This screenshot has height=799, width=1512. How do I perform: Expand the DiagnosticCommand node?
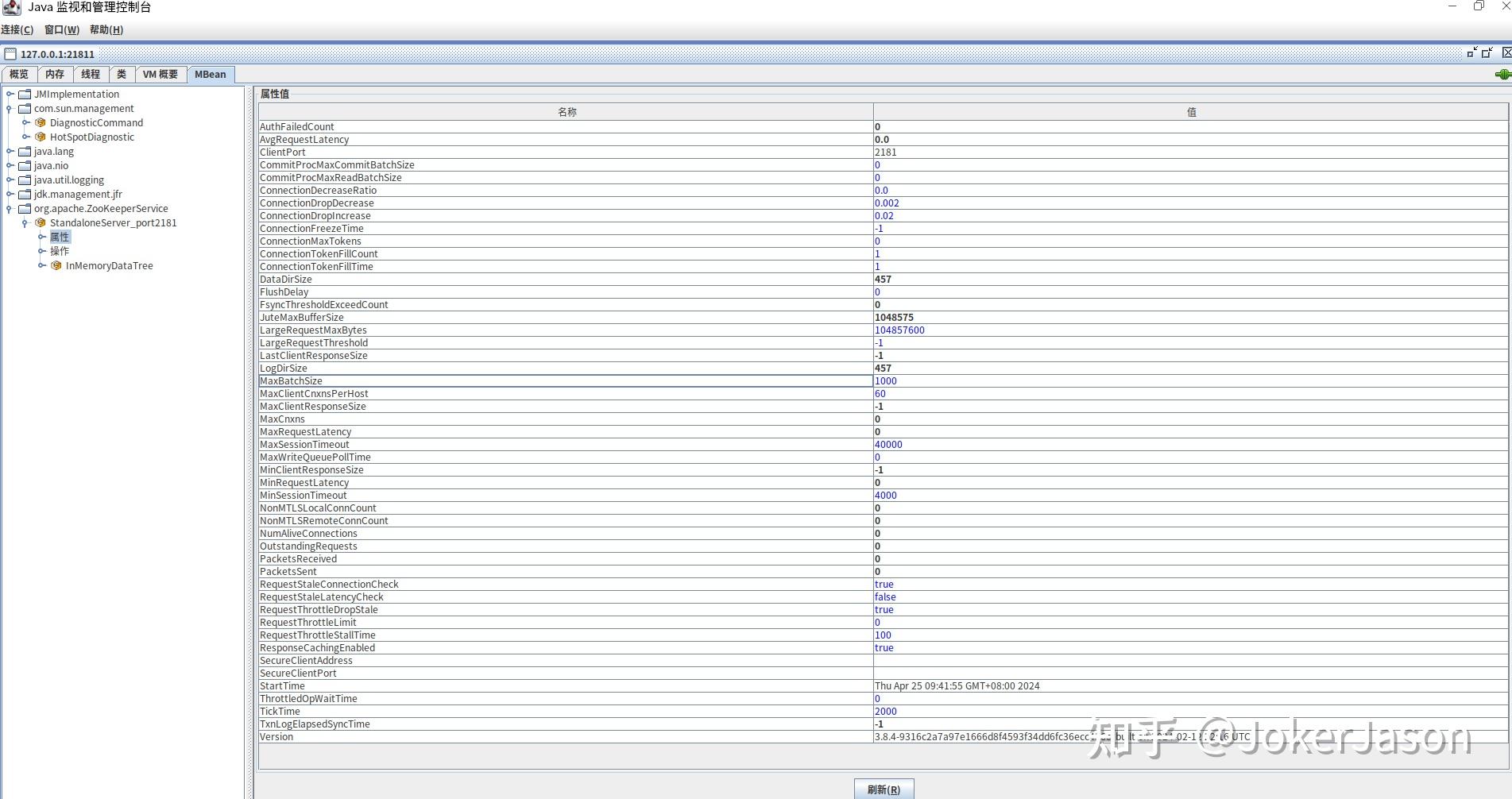point(25,122)
